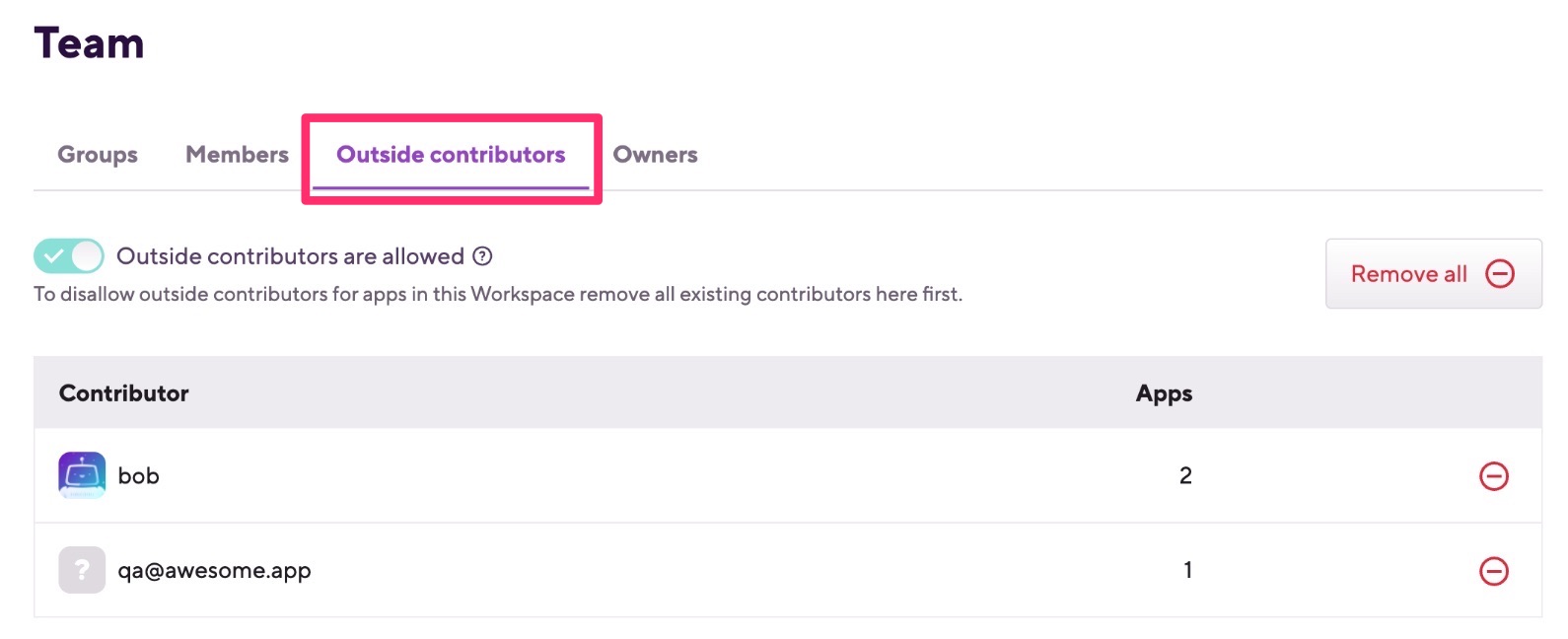Viewport: 1568px width, 639px height.
Task: Click the Team page heading
Action: coord(90,43)
